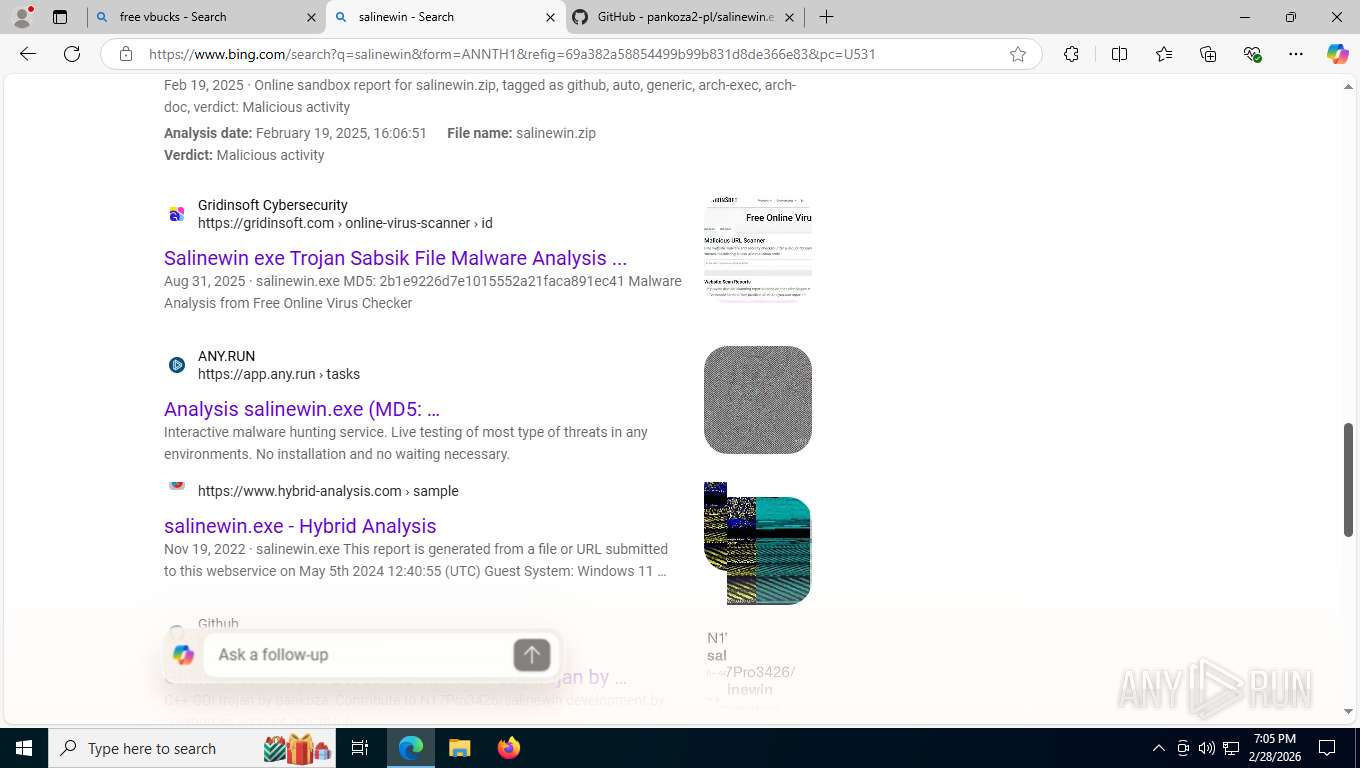The width and height of the screenshot is (1360, 768).
Task: Open the ANY.RUN noise thumbnail
Action: coord(758,400)
